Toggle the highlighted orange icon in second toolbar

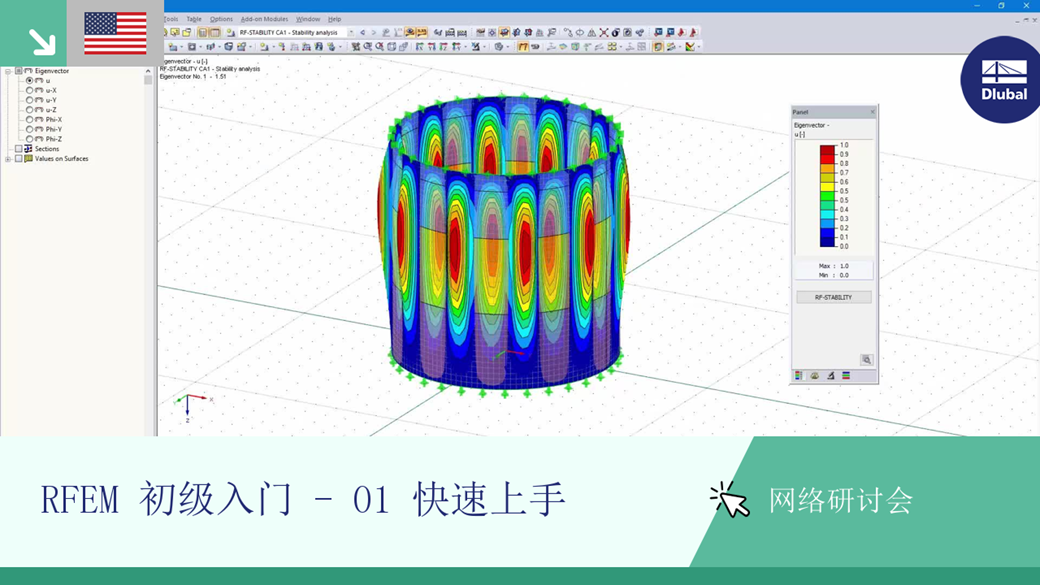(x=523, y=46)
